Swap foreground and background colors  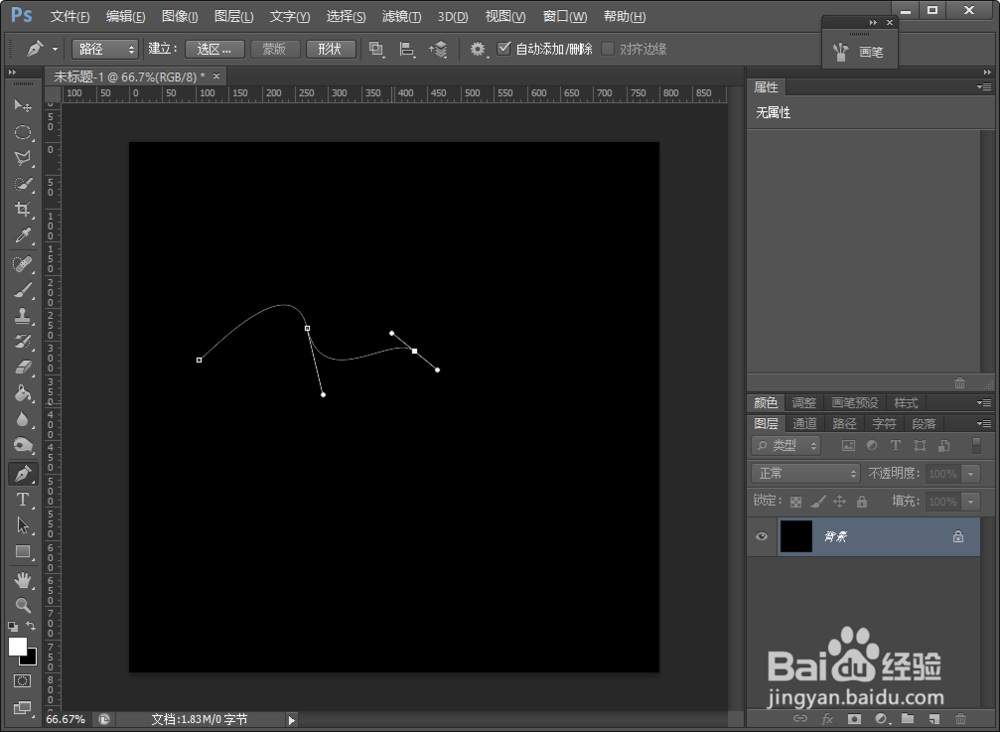(x=31, y=626)
